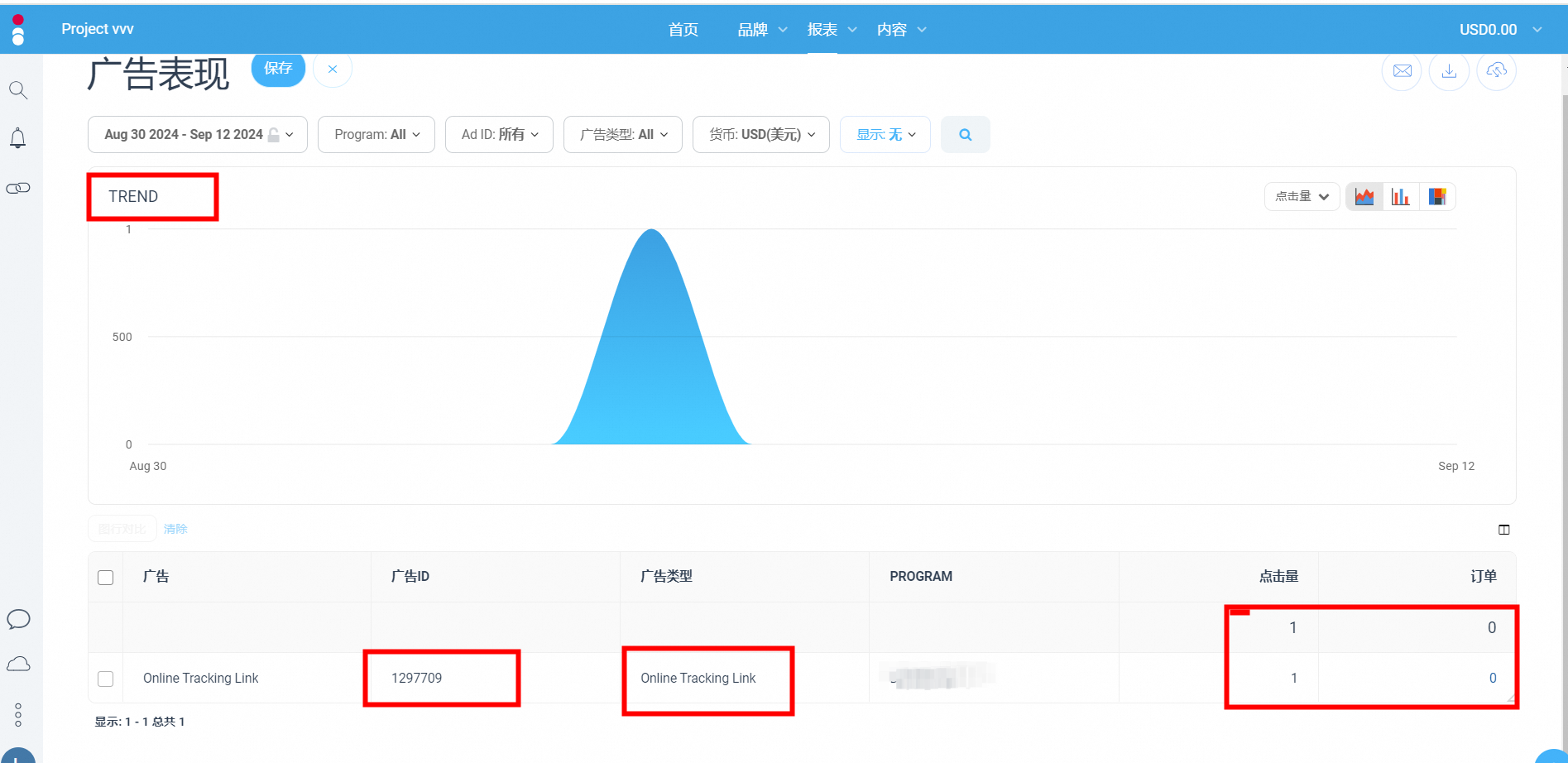The image size is (1568, 763).
Task: Click the blue search filter button
Action: [965, 135]
